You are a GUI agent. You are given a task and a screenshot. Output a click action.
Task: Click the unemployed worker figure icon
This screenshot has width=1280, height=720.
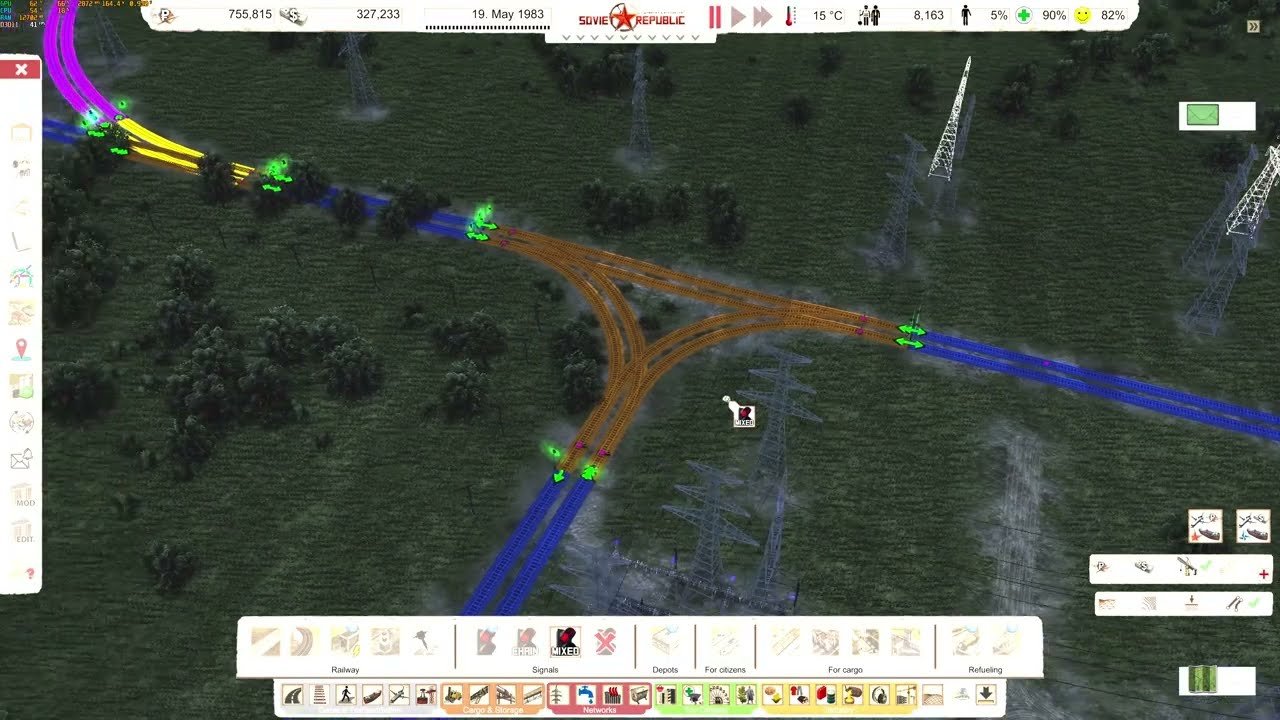[966, 15]
